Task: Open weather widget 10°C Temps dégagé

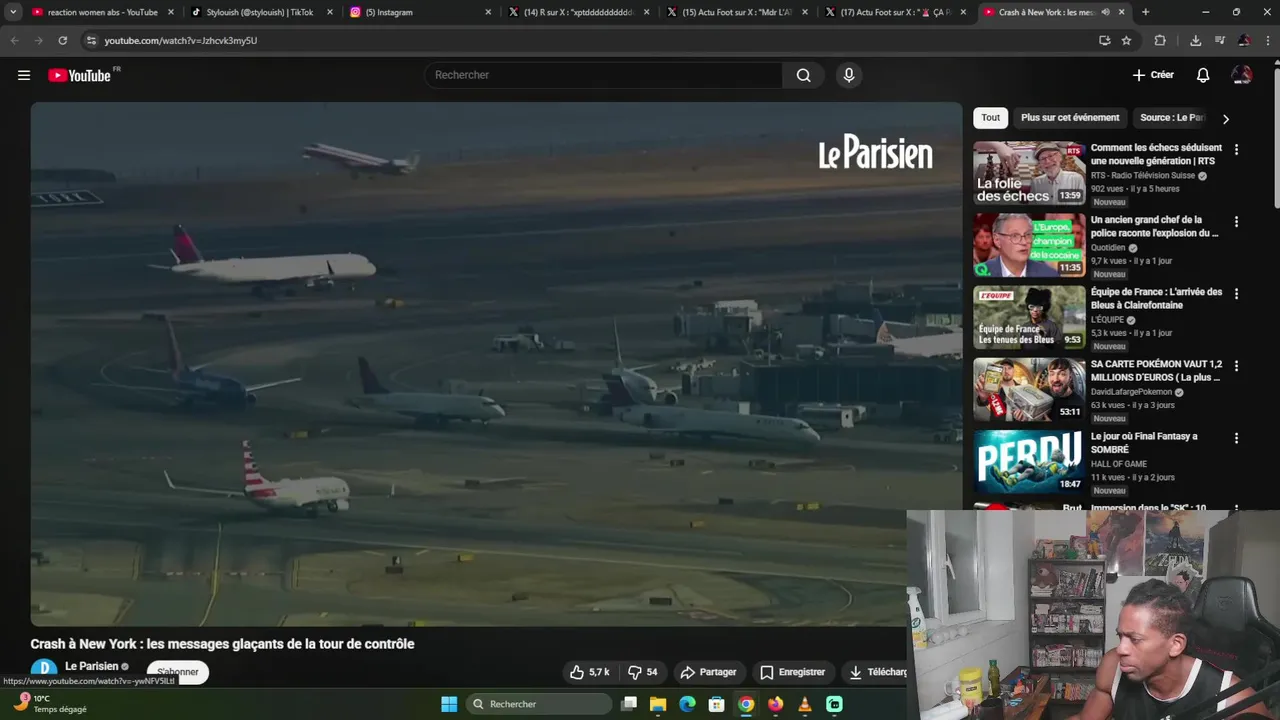Action: click(50, 704)
